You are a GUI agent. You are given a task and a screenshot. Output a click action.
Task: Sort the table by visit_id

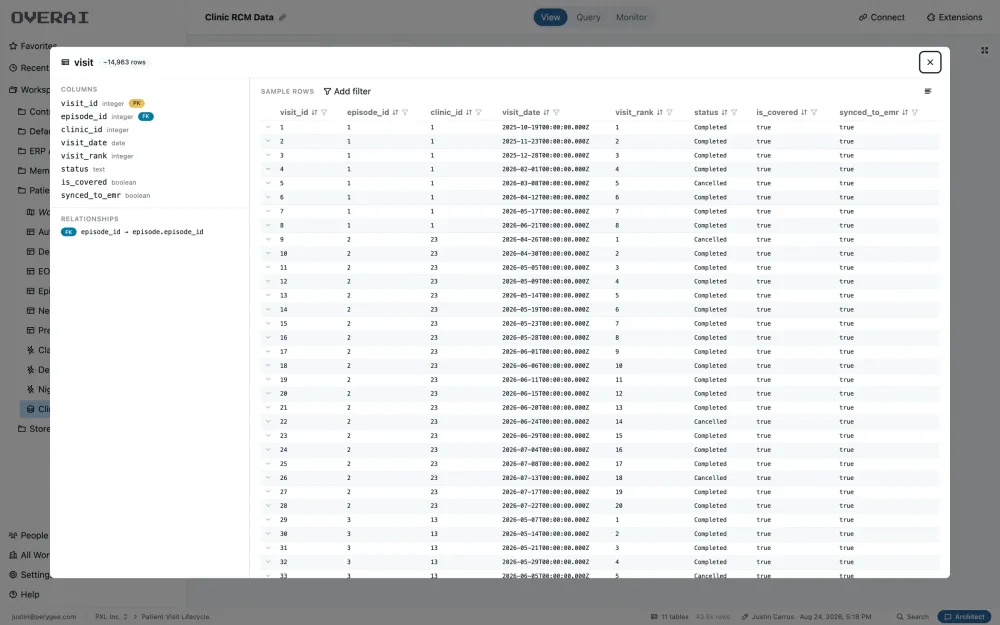tap(314, 112)
